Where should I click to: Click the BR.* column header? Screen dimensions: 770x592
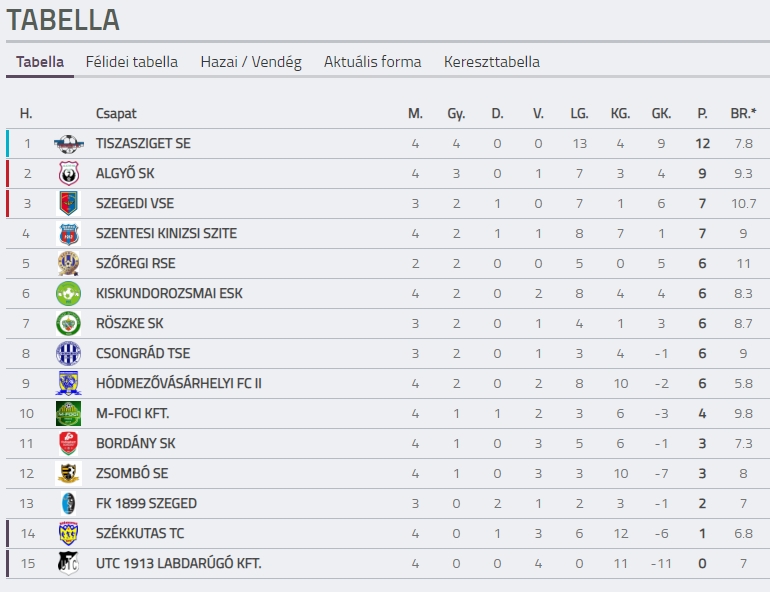[x=743, y=113]
